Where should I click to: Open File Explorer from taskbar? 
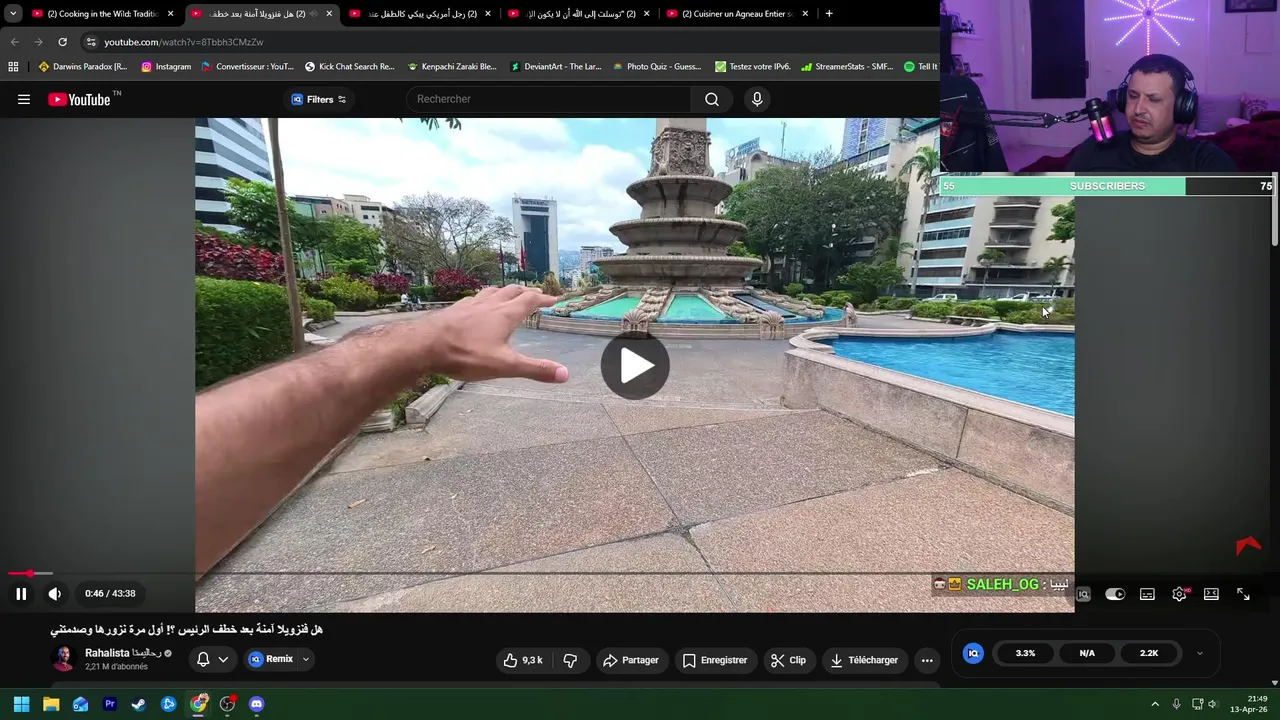coord(51,704)
